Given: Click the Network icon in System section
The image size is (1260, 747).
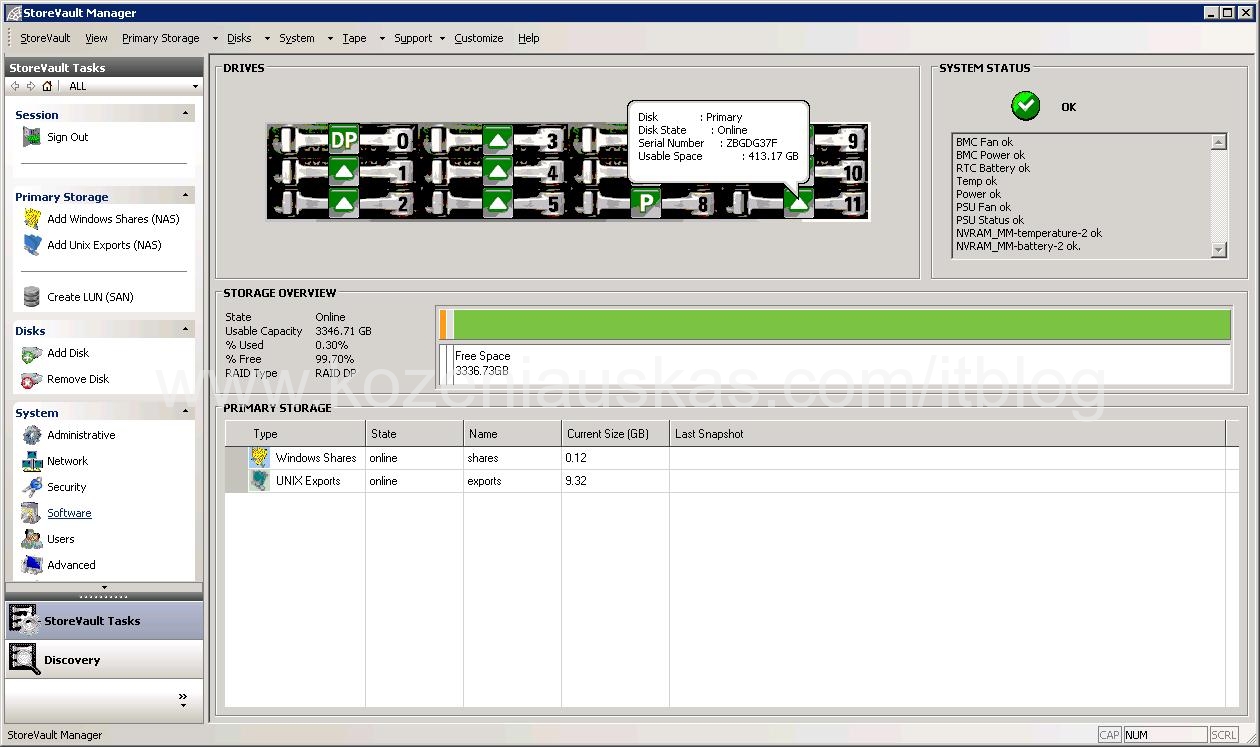Looking at the screenshot, I should coord(32,461).
